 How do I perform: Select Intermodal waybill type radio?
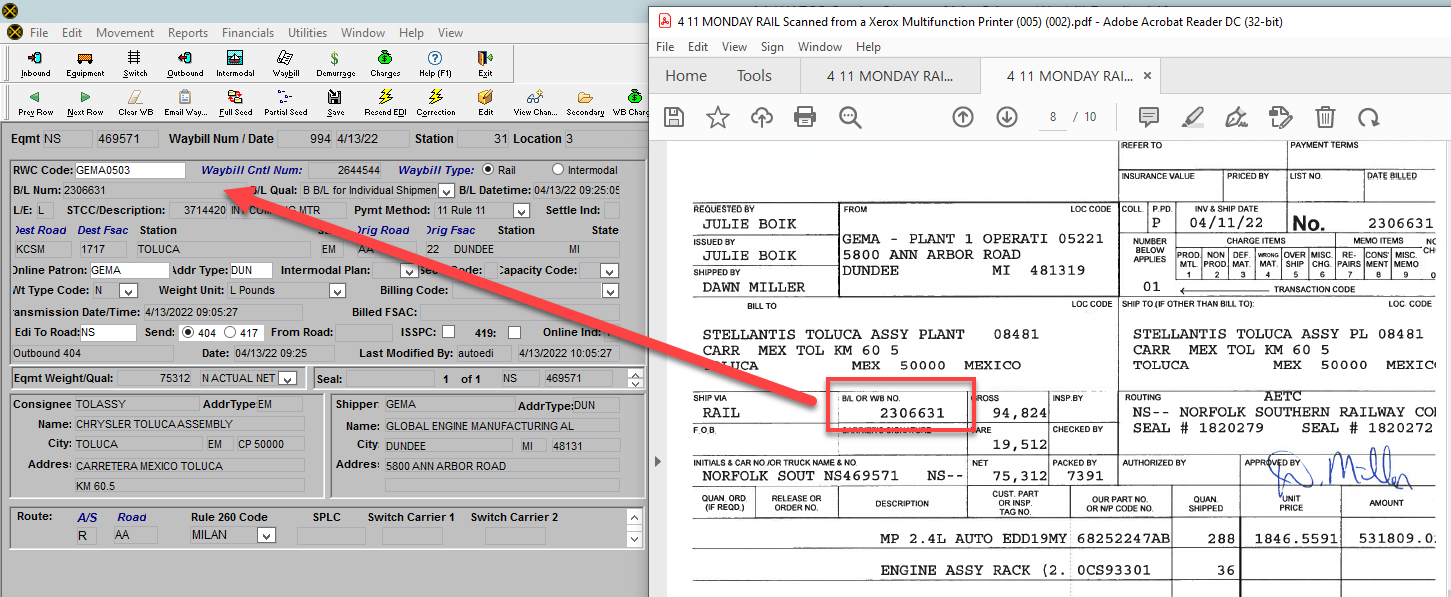click(x=558, y=170)
